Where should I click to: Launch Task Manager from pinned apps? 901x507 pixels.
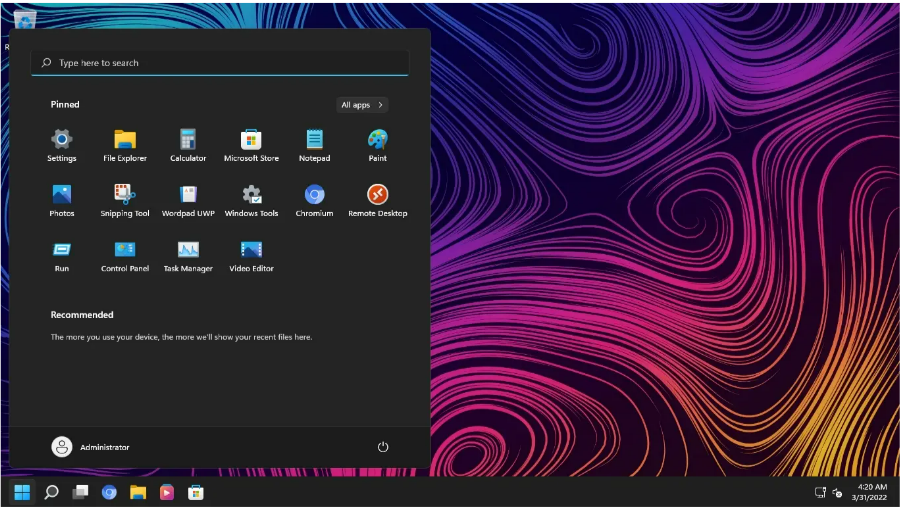pos(188,256)
